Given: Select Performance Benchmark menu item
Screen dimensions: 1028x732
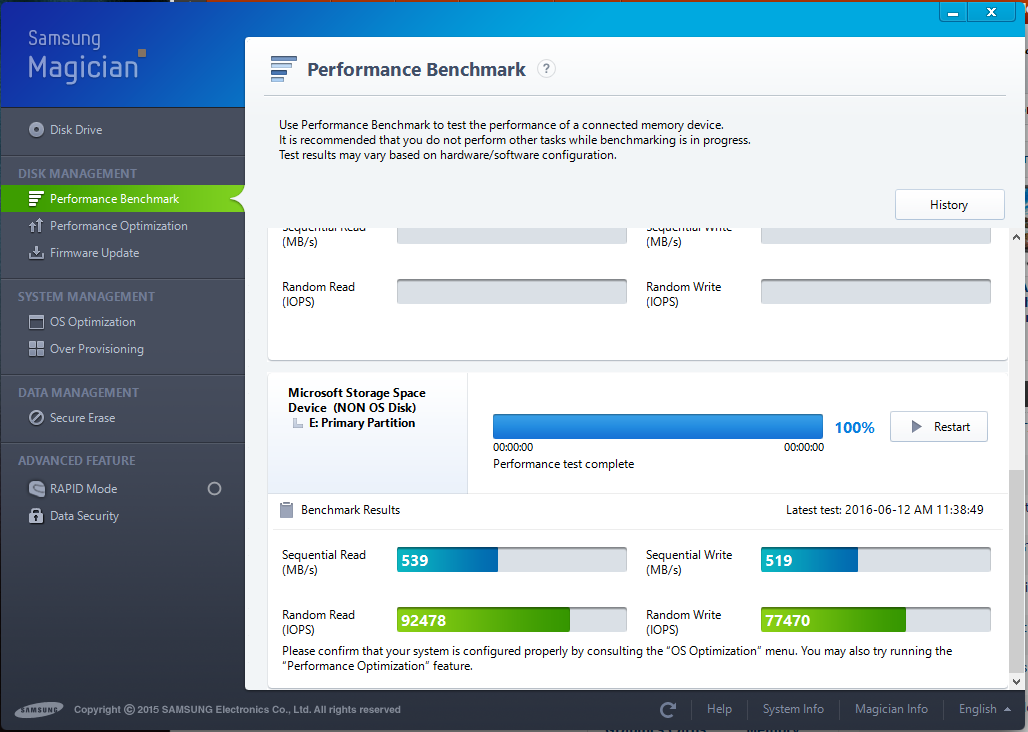Looking at the screenshot, I should click(x=123, y=199).
